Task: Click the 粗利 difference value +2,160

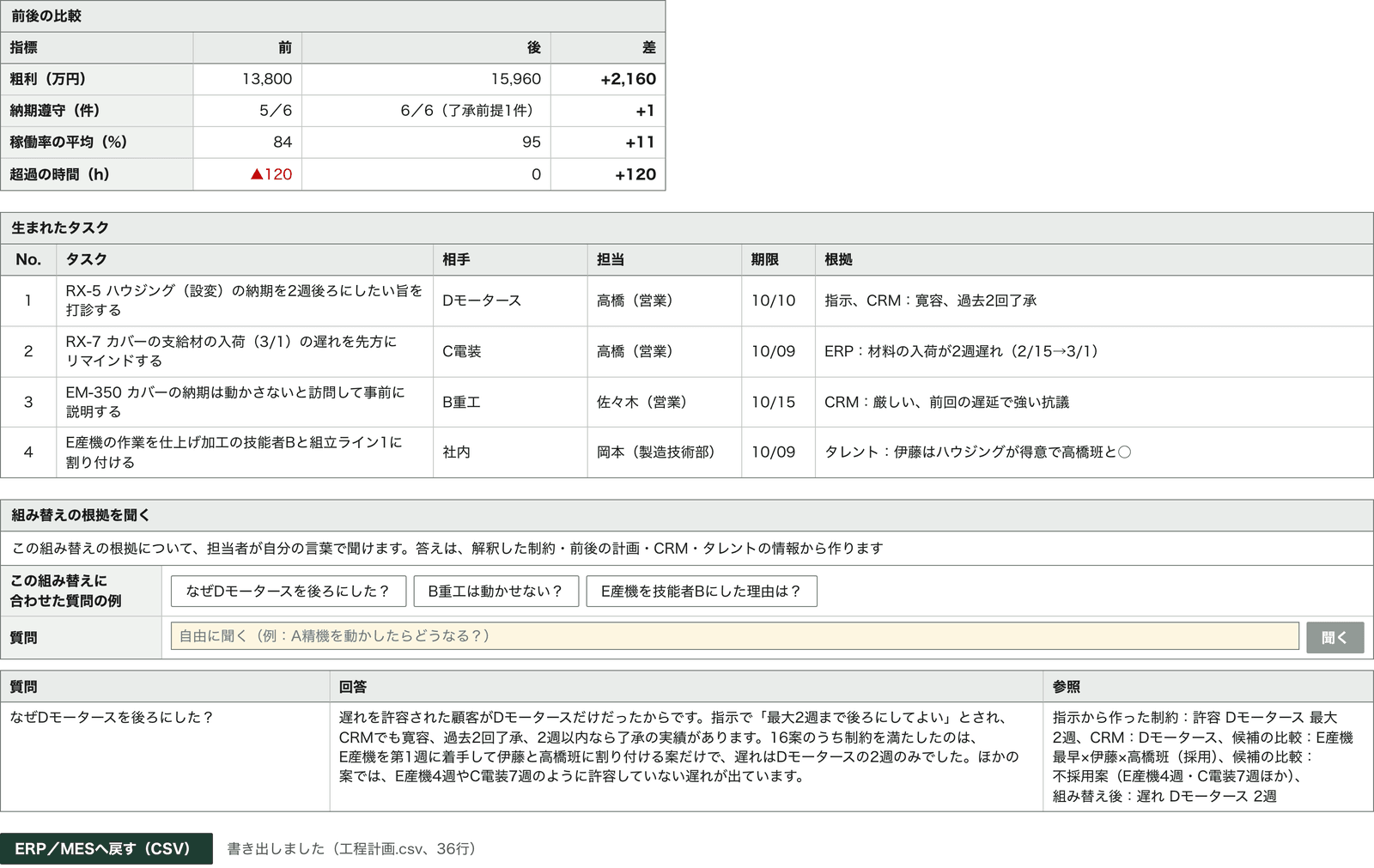Action: point(628,79)
